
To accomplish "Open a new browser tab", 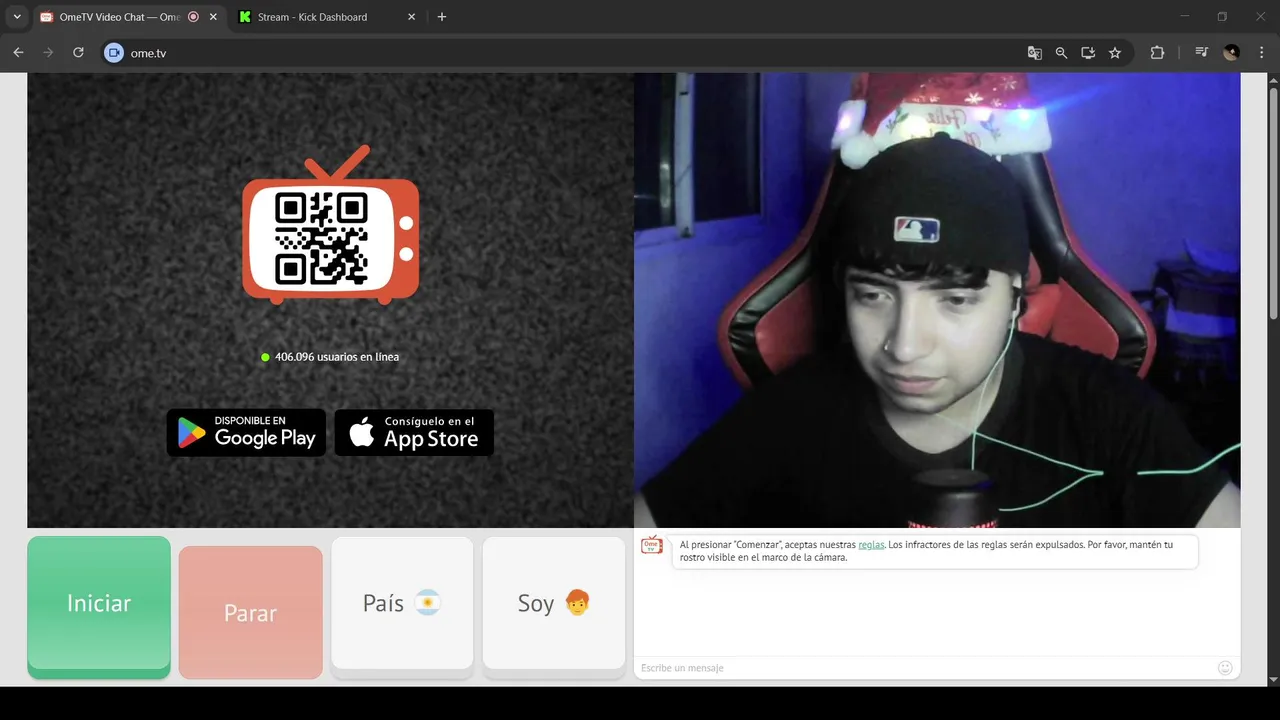I will (x=442, y=17).
